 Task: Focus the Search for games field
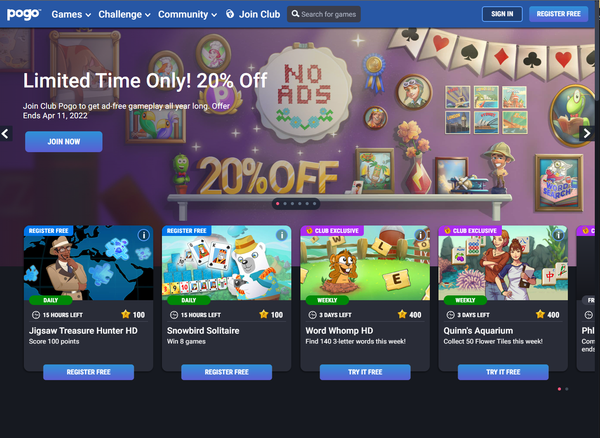click(324, 14)
